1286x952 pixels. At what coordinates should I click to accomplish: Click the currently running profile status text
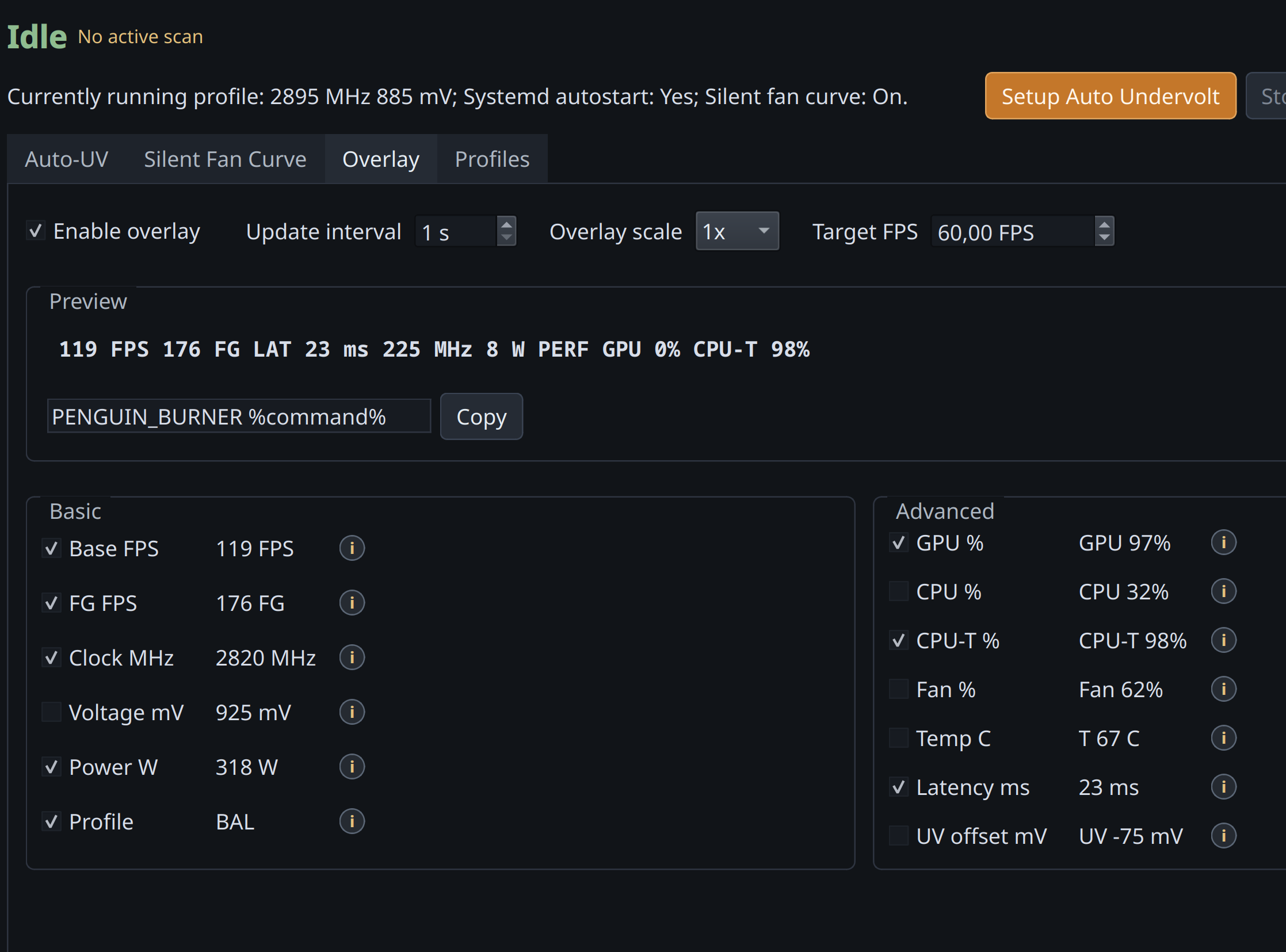coord(457,97)
